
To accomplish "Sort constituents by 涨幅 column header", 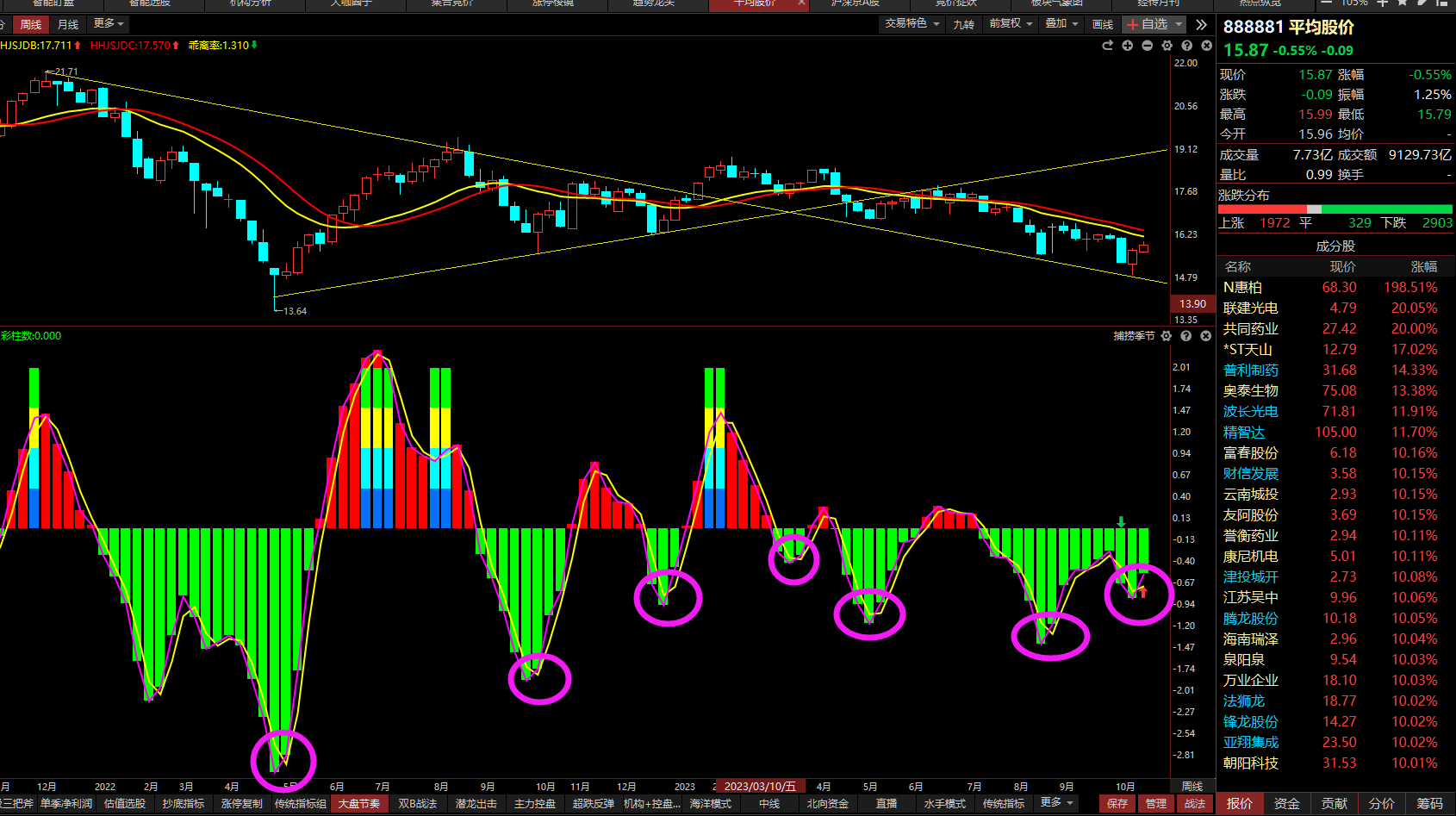I will pos(1424,266).
